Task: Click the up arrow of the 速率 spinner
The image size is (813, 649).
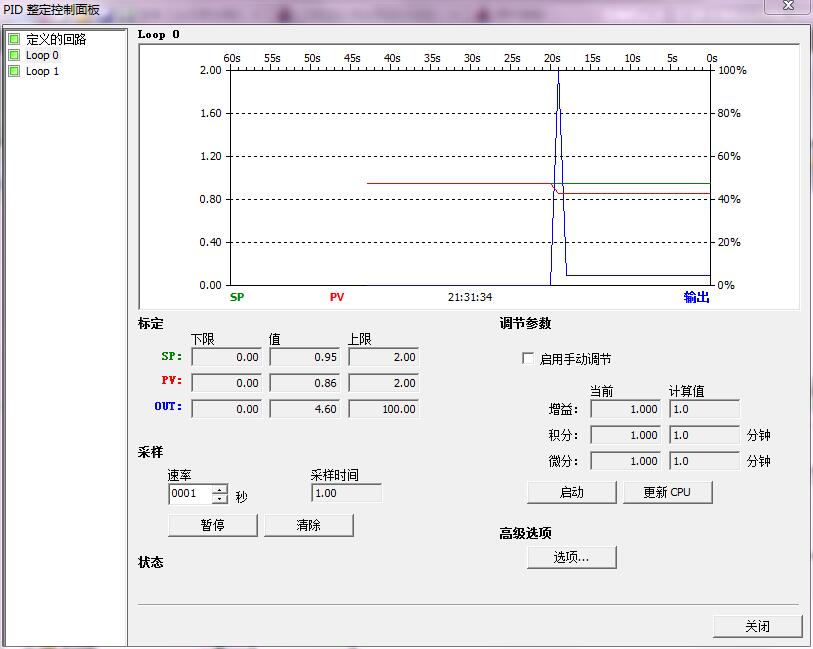Action: pyautogui.click(x=220, y=489)
